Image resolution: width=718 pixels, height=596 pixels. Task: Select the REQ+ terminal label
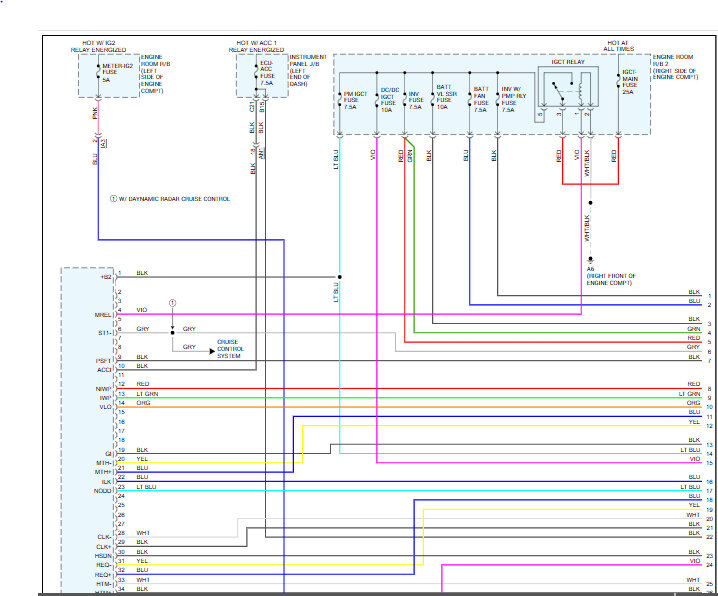tap(103, 575)
